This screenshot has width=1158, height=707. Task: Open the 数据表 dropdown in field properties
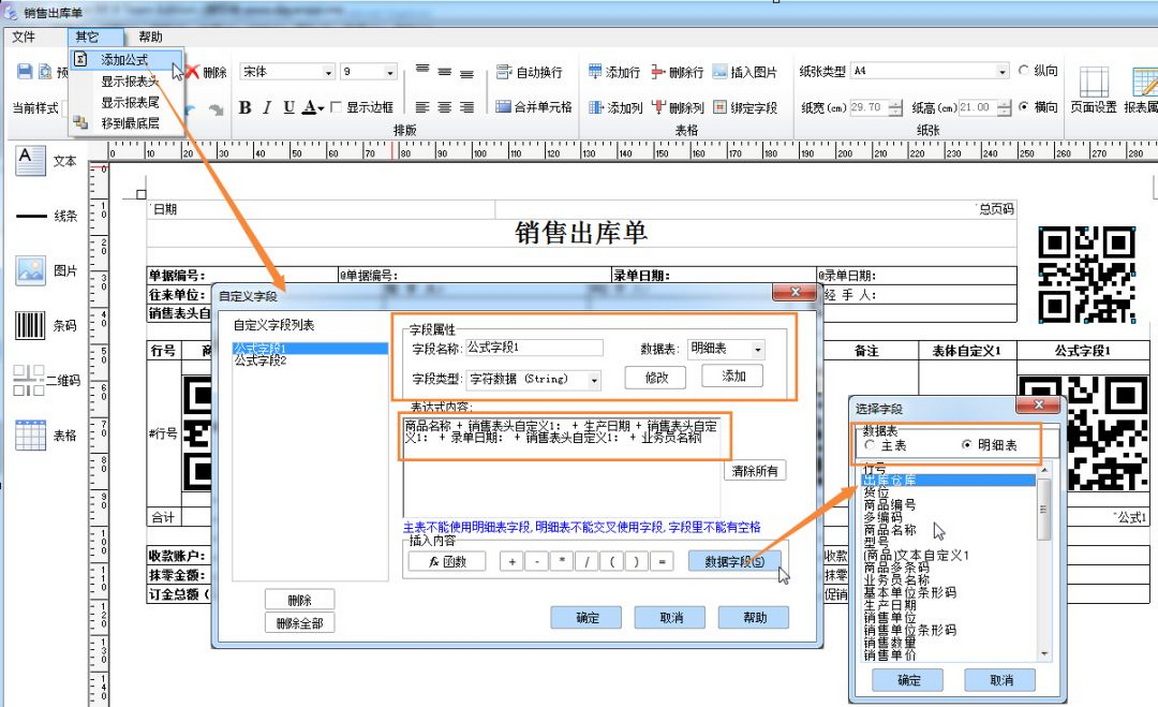(x=758, y=349)
